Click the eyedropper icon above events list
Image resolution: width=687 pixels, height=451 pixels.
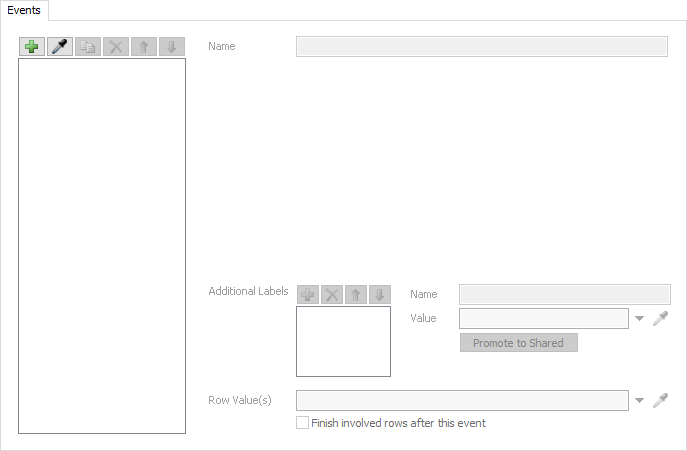point(60,47)
